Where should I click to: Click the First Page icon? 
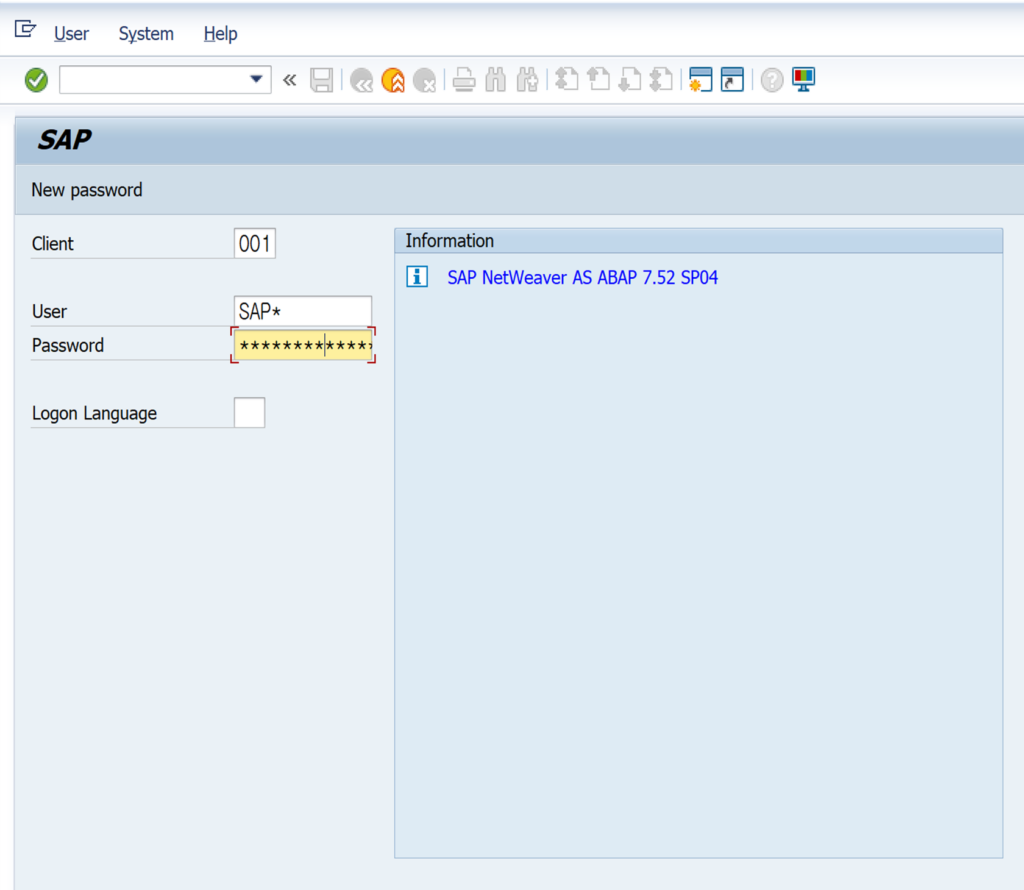566,80
